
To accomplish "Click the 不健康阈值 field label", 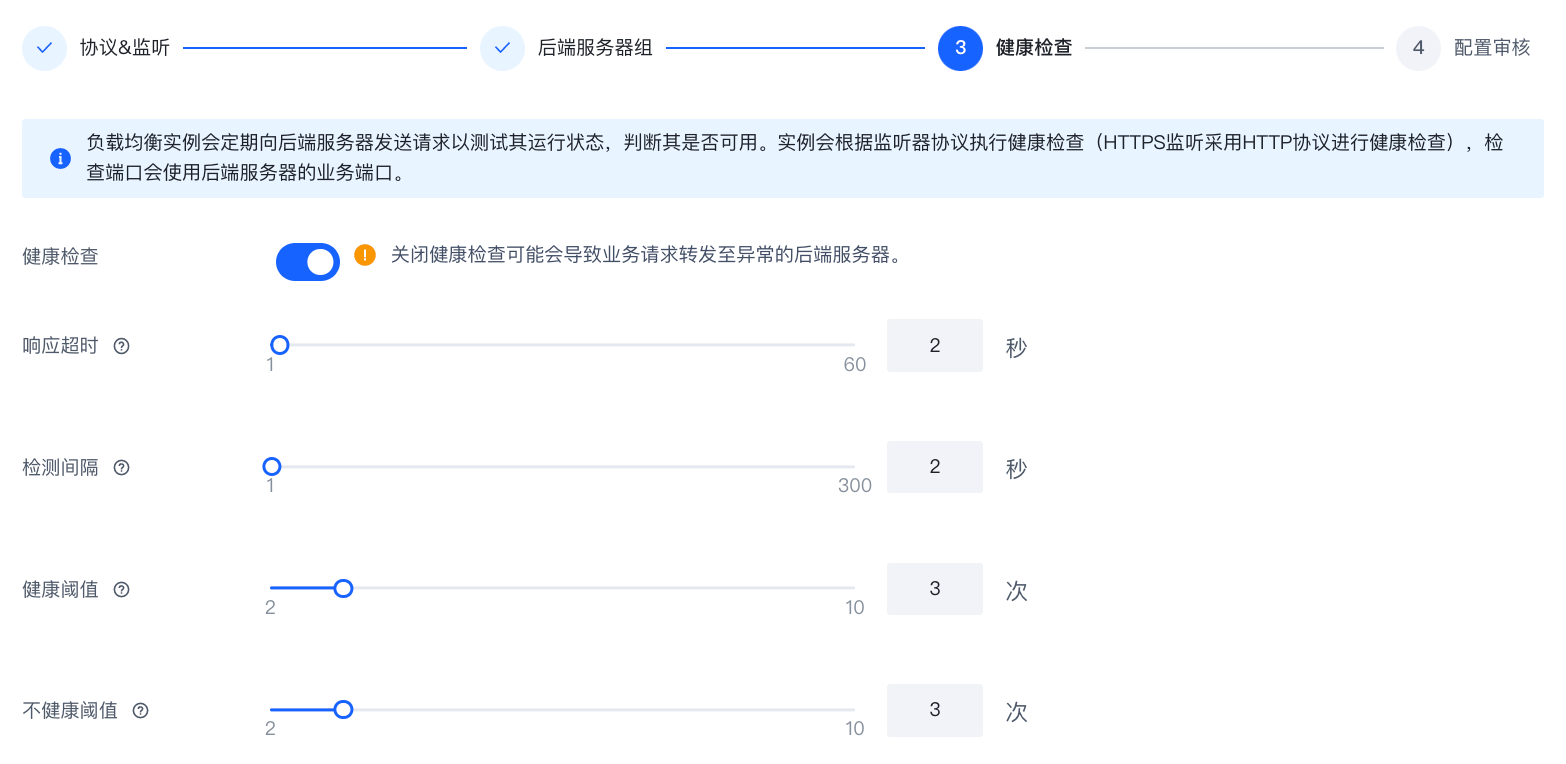I will pos(70,710).
